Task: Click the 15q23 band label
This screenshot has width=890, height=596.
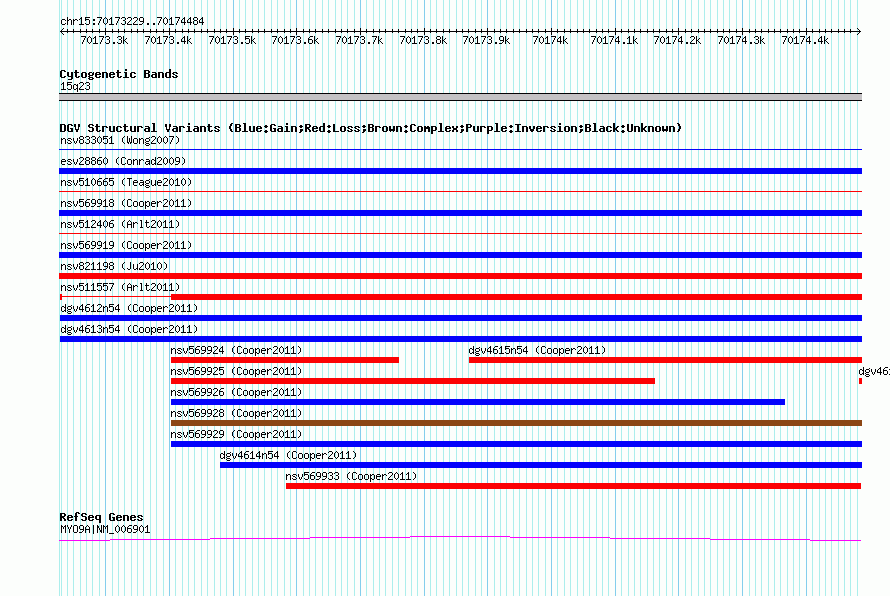Action: (x=75, y=86)
